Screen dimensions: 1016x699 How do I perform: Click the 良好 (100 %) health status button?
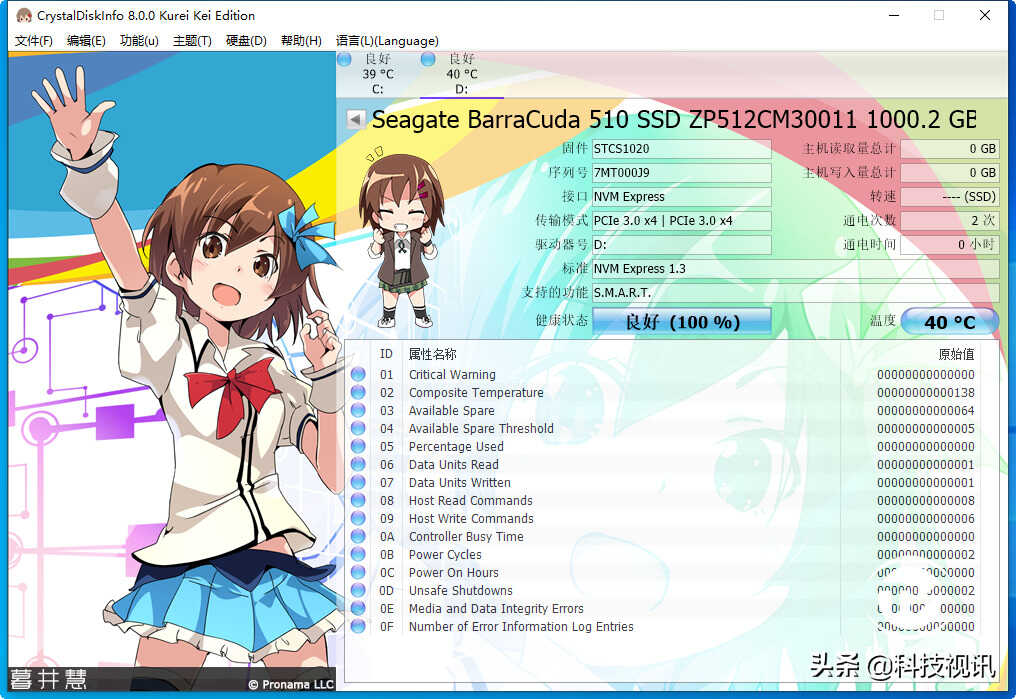682,321
